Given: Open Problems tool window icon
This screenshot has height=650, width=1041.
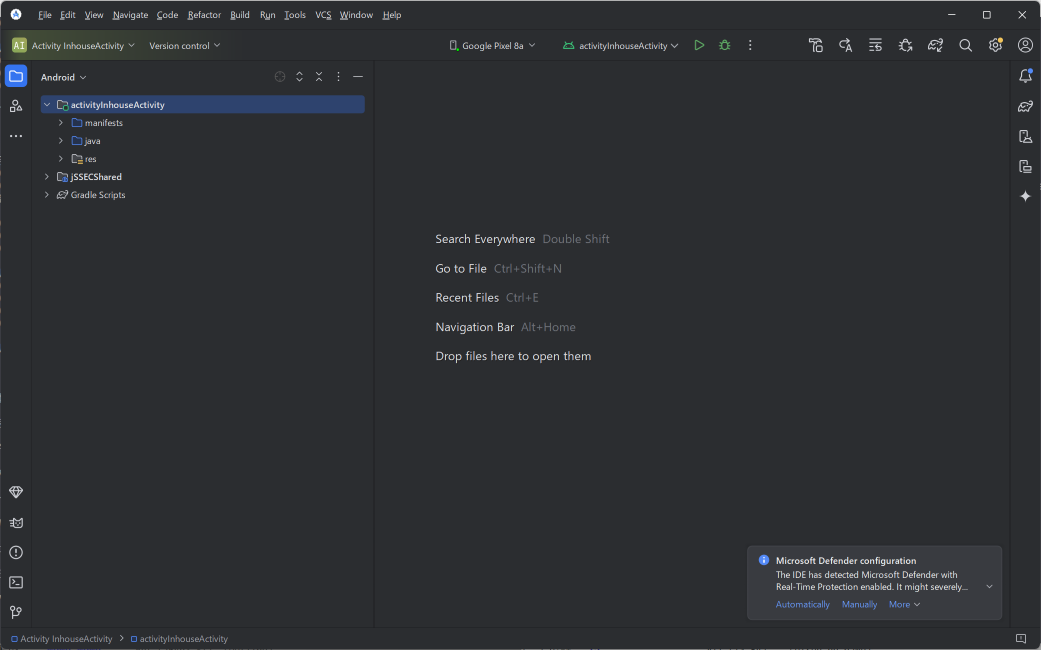Looking at the screenshot, I should [16, 552].
